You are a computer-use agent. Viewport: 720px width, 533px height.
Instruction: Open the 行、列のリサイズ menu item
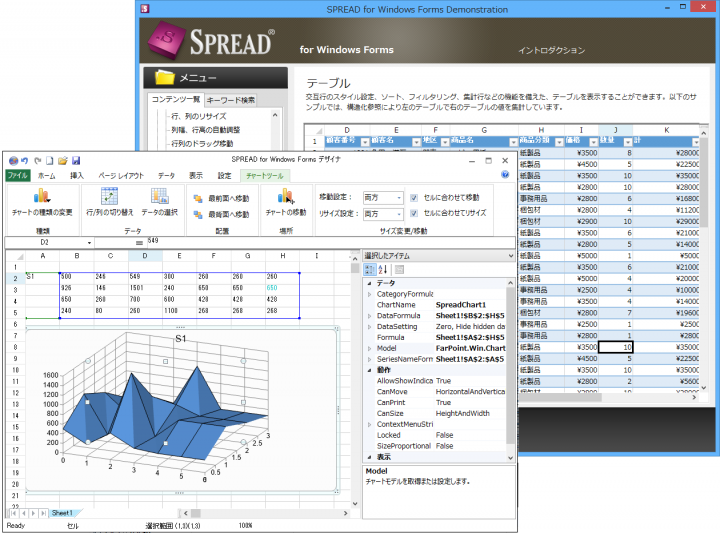tap(198, 116)
